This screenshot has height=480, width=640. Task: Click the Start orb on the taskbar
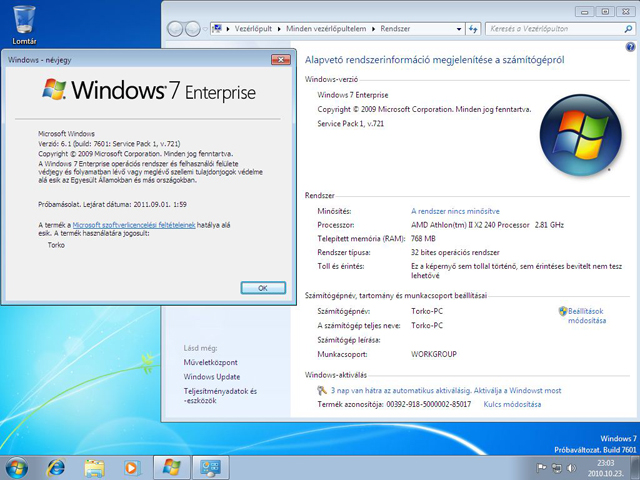pyautogui.click(x=16, y=467)
